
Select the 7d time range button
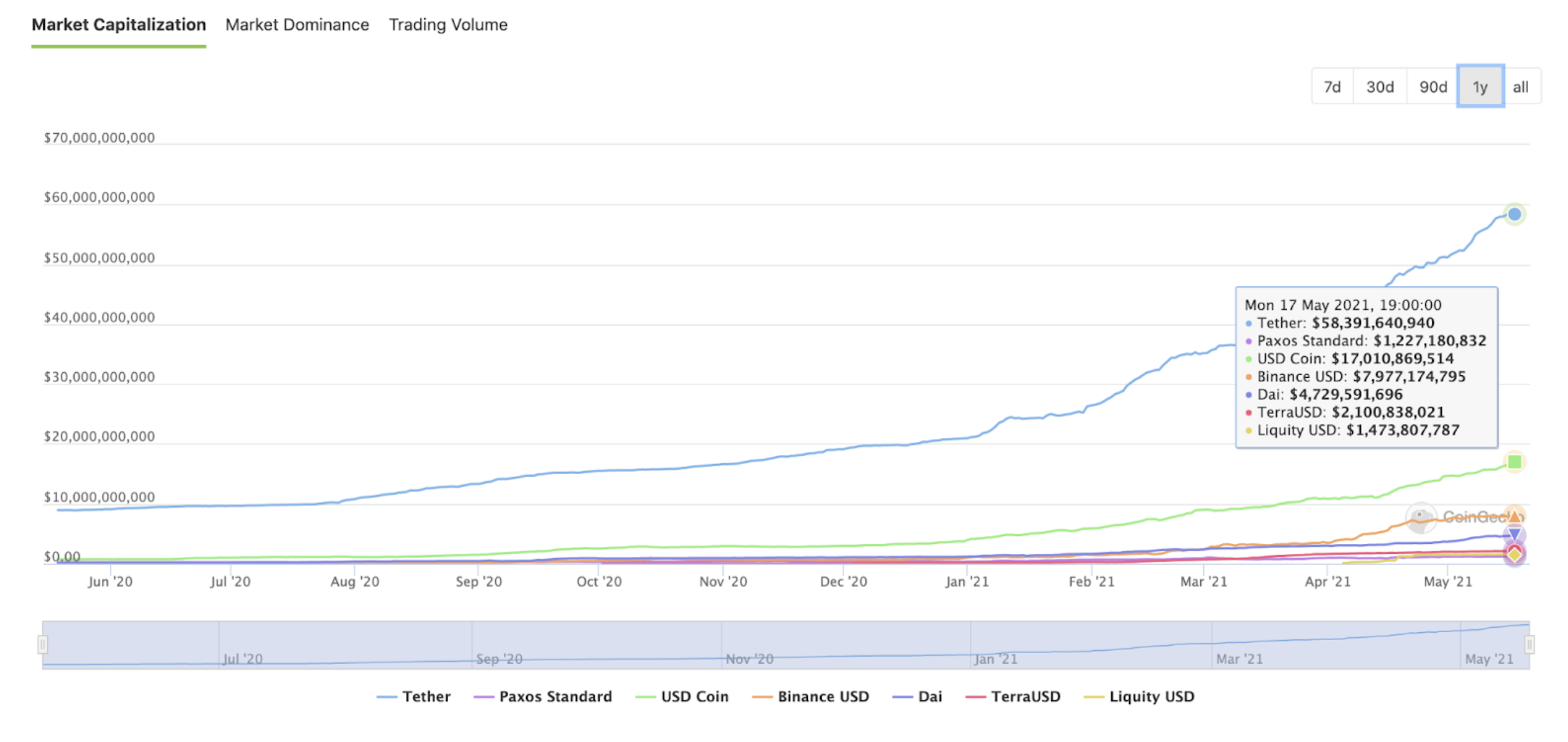[x=1332, y=87]
